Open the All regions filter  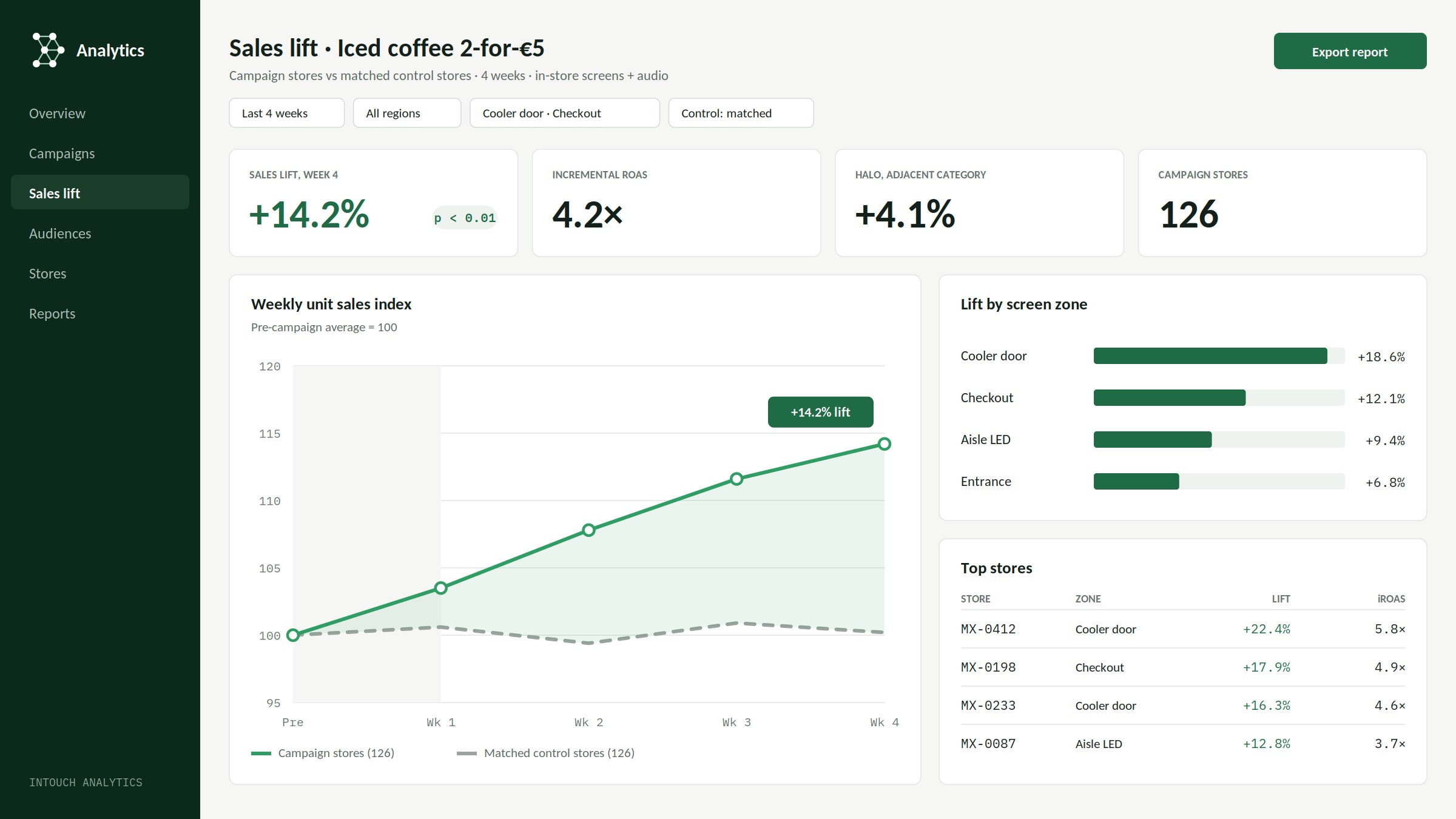(x=407, y=113)
